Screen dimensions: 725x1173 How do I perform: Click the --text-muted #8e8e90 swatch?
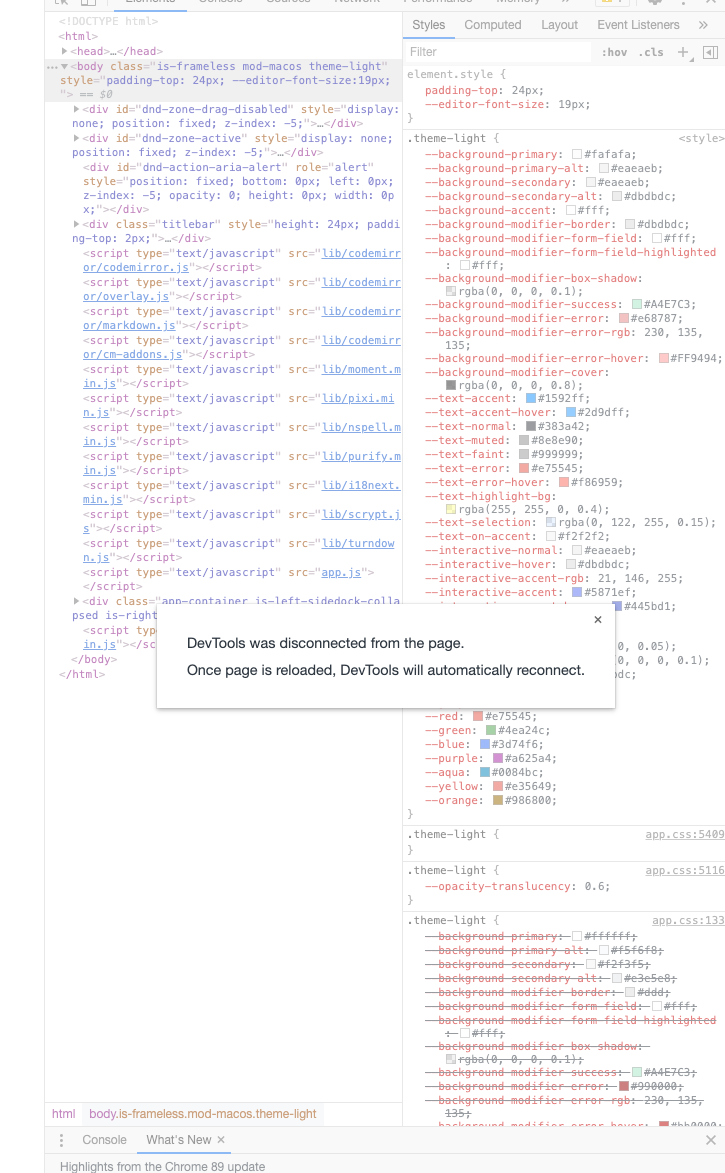pyautogui.click(x=524, y=441)
